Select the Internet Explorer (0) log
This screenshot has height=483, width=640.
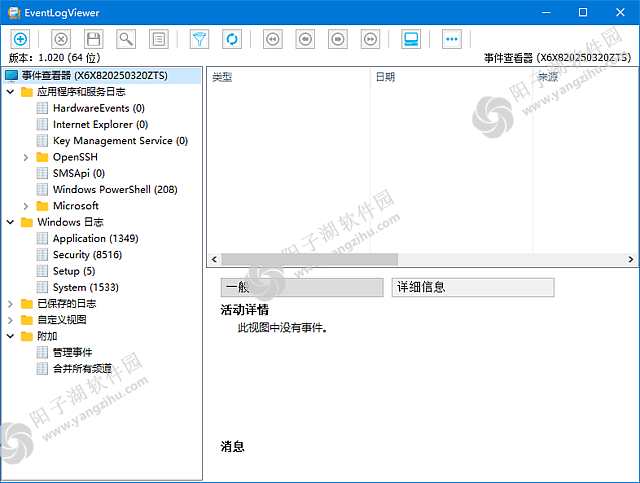click(100, 125)
